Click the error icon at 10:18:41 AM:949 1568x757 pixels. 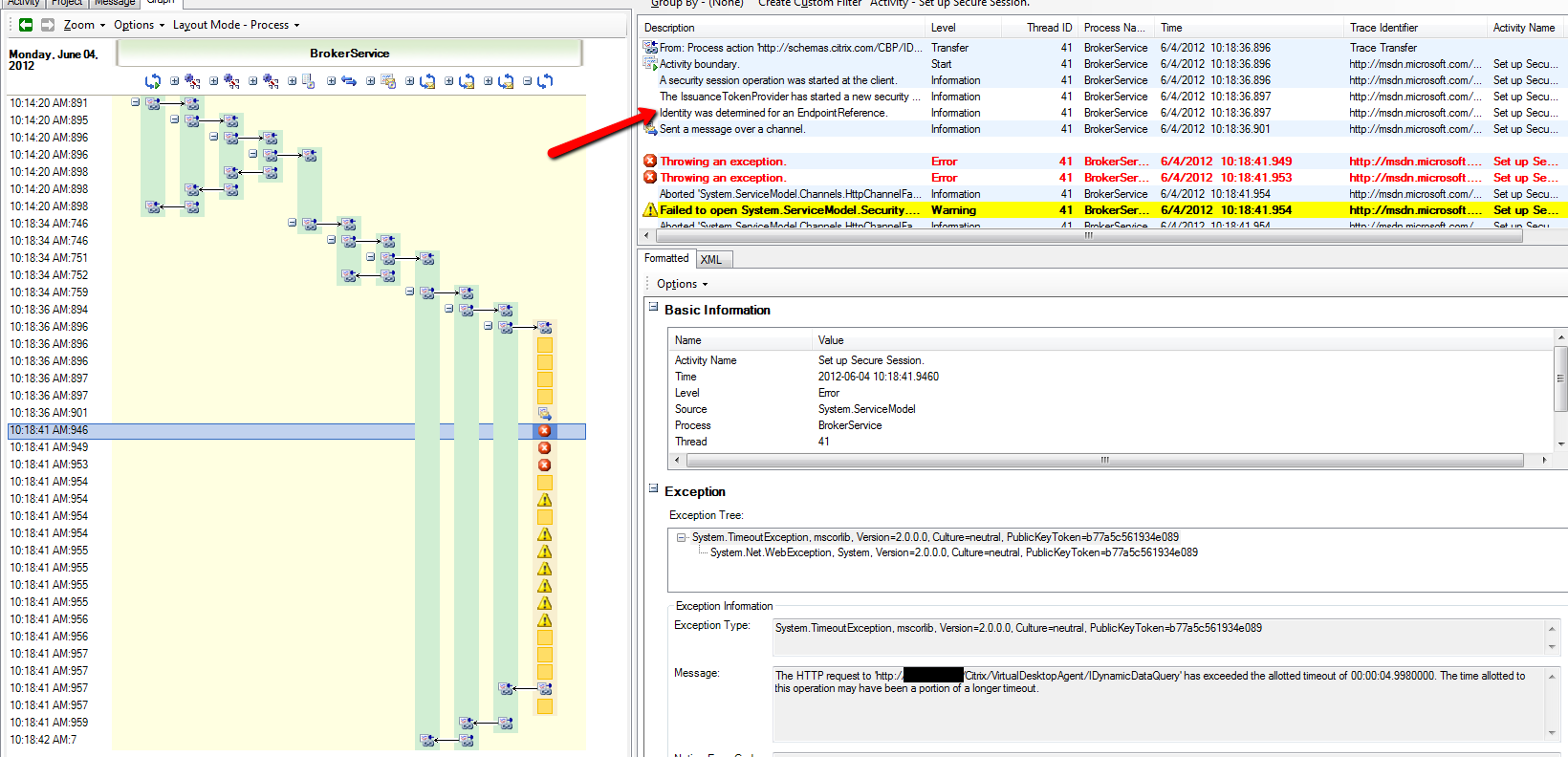point(544,447)
